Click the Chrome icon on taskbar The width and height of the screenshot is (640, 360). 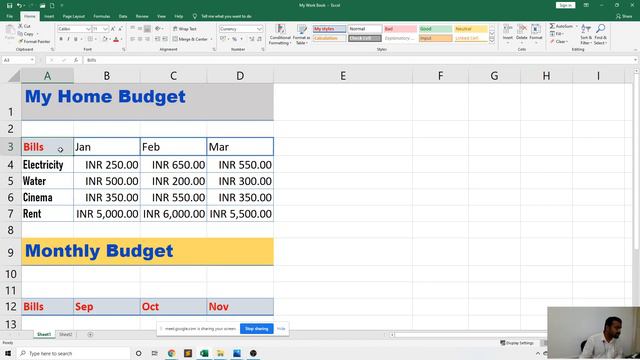tap(171, 353)
